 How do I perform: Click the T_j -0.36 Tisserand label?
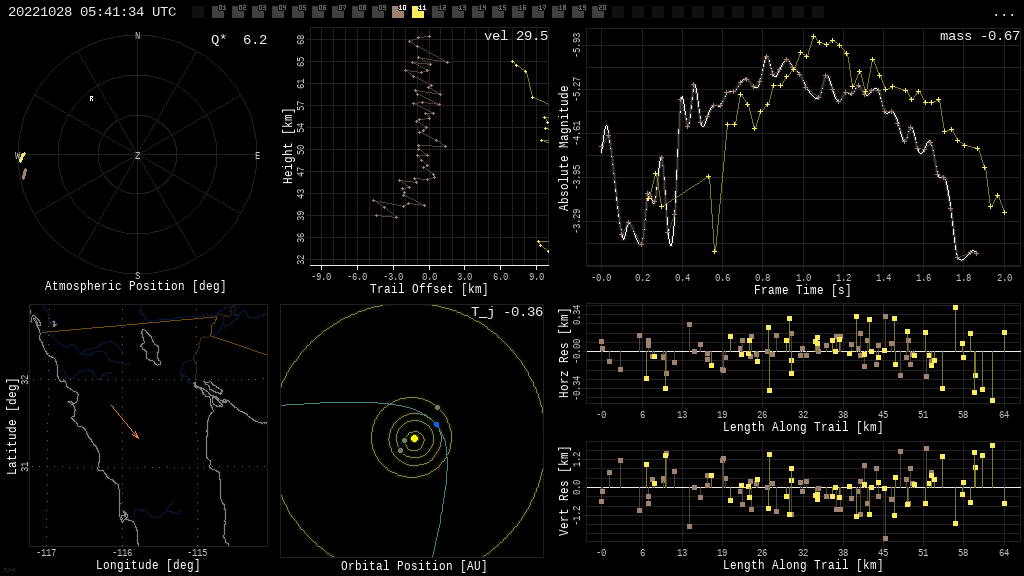(507, 312)
